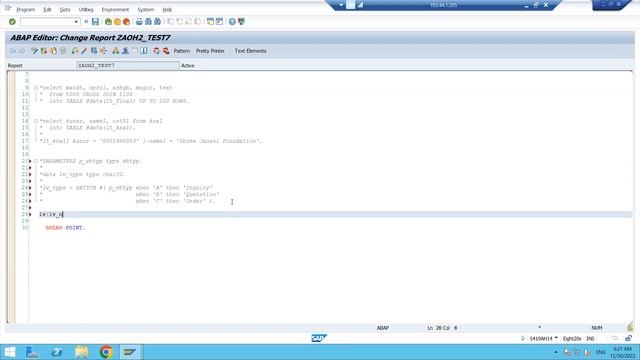This screenshot has height=360, width=640.
Task: Open the S419AH14 system dropdown
Action: click(556, 338)
